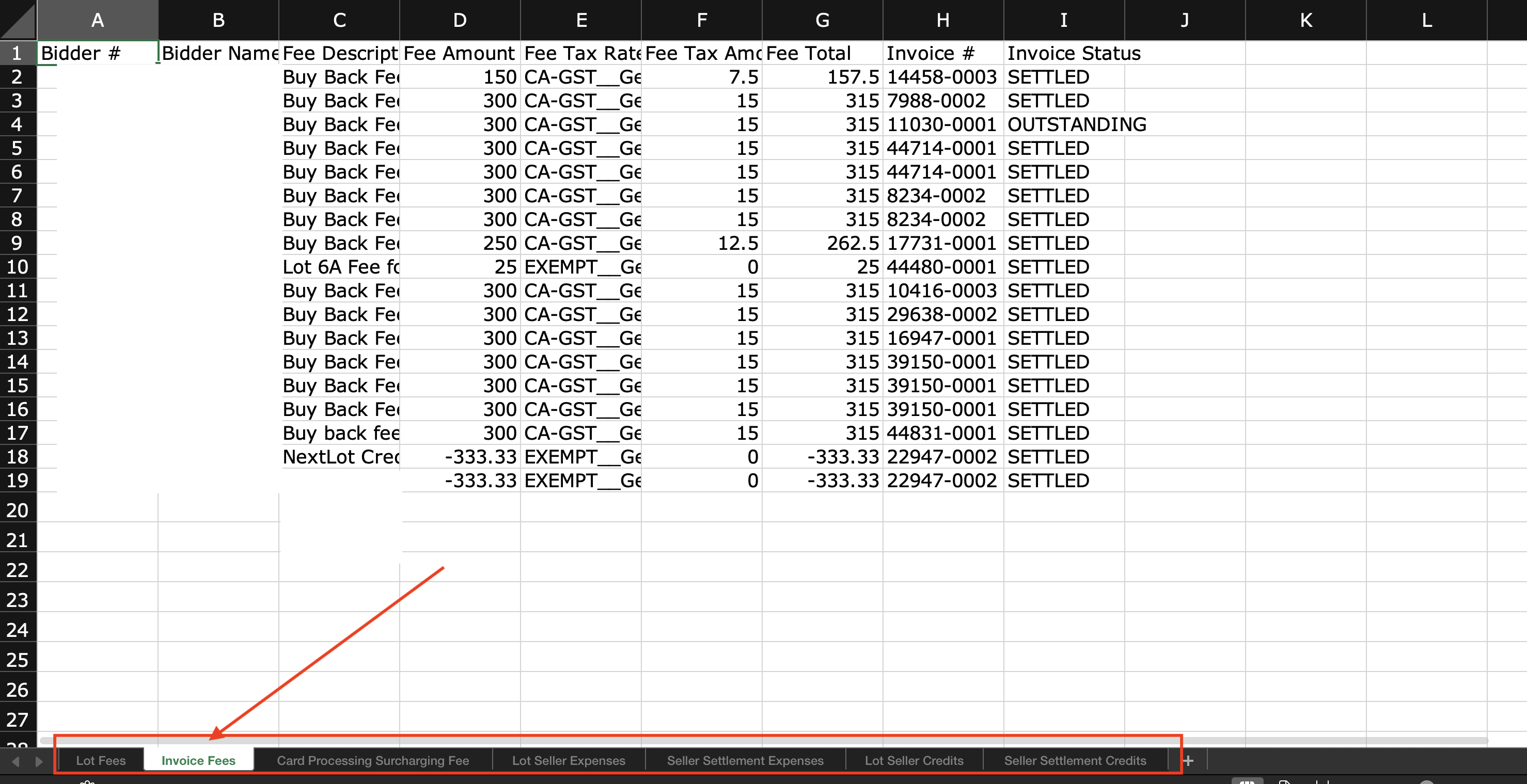The width and height of the screenshot is (1527, 784).
Task: Click the Bidder Name header cell
Action: click(x=219, y=53)
